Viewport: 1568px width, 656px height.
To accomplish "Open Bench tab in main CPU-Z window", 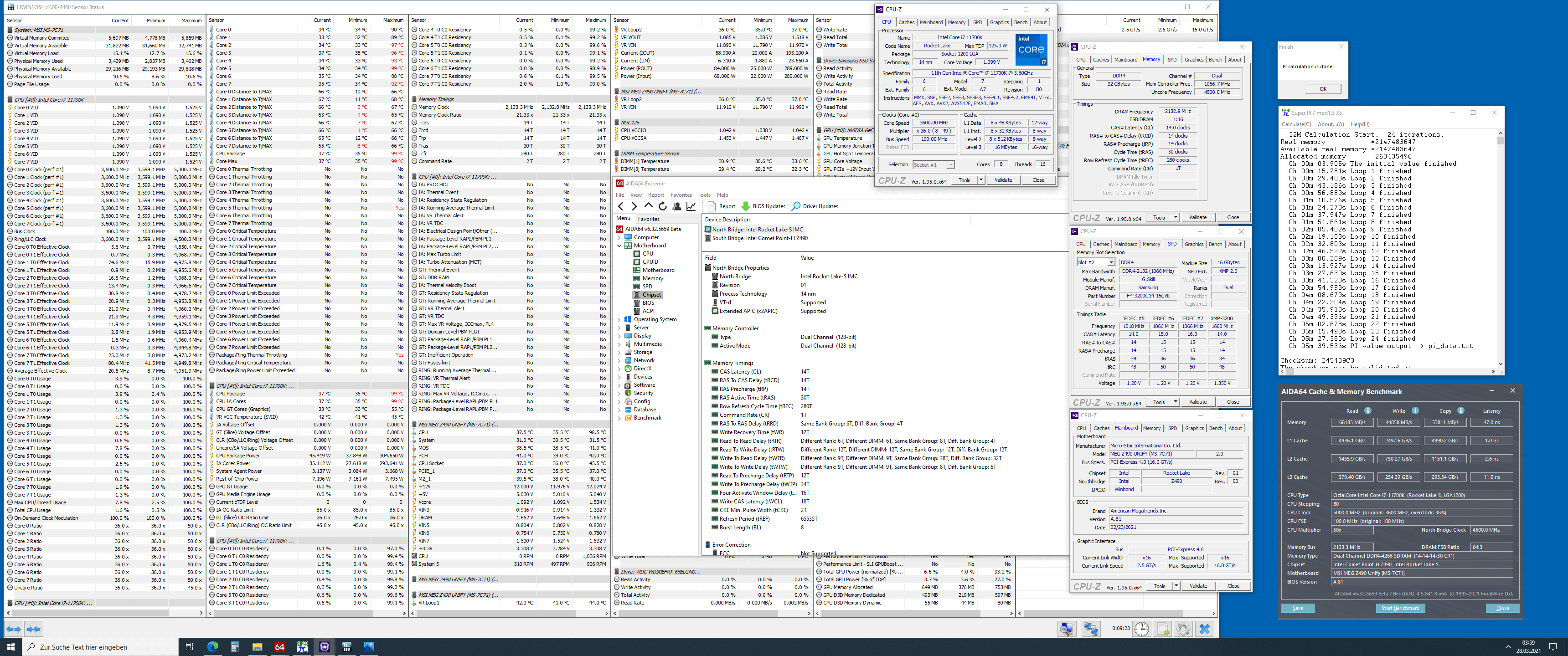I will (x=1021, y=22).
